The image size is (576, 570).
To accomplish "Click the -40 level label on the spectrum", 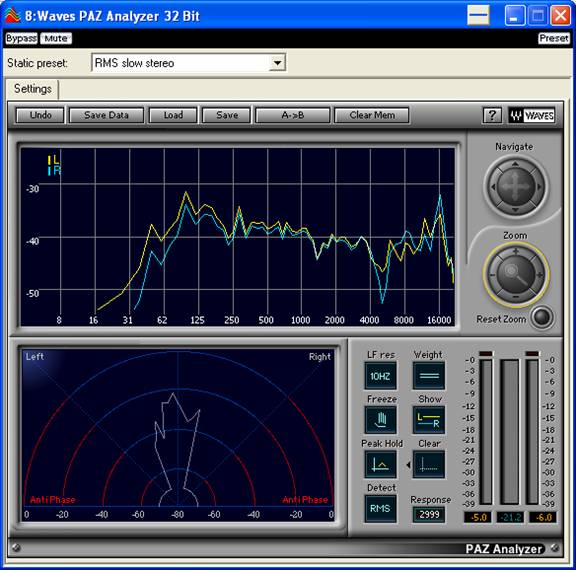I will [x=32, y=241].
